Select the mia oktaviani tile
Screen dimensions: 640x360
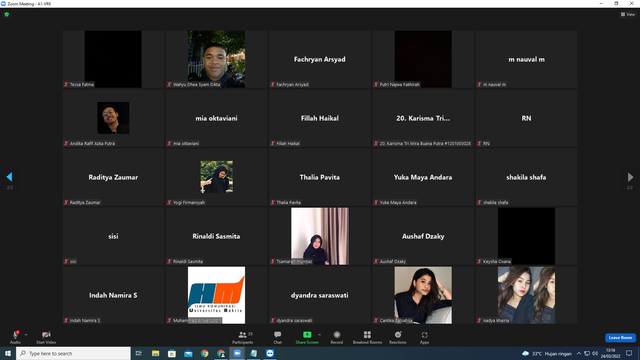point(216,118)
